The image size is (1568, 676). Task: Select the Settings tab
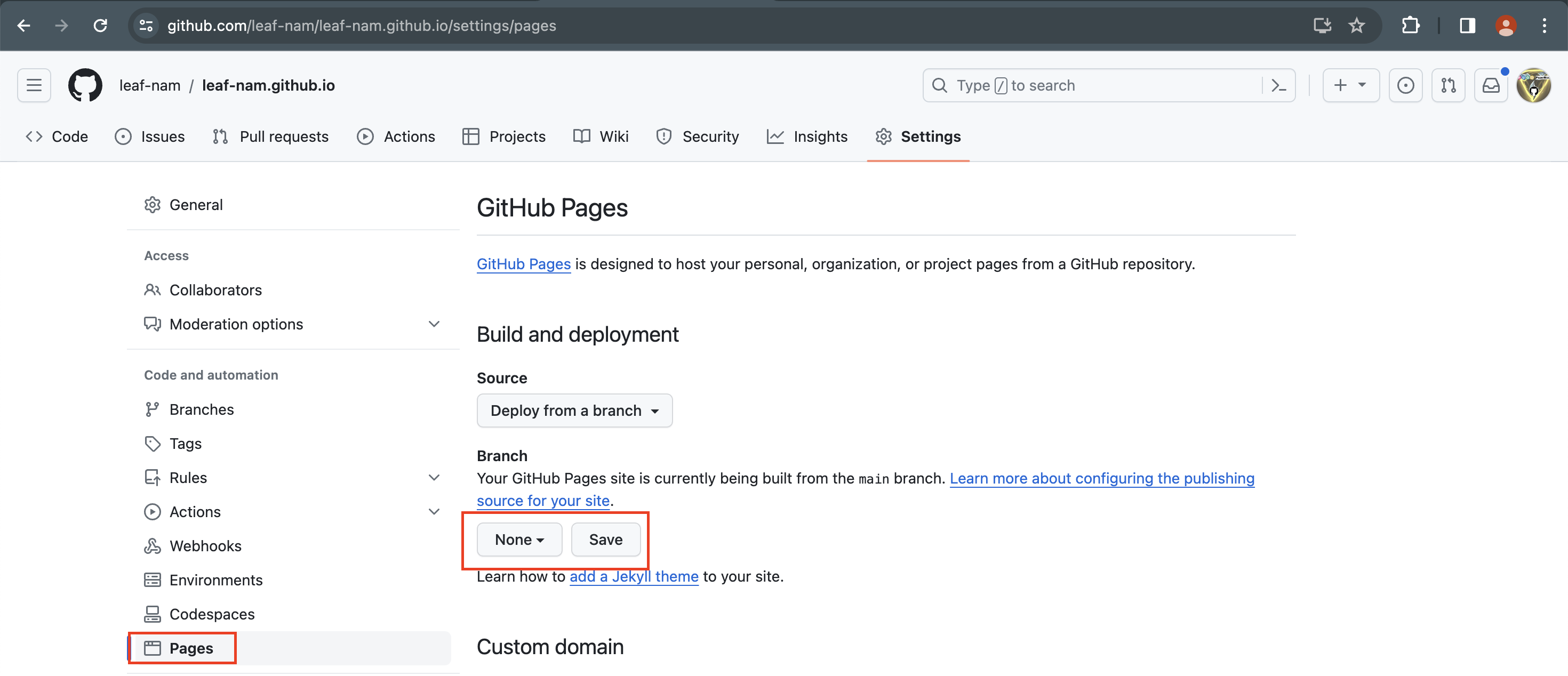click(918, 136)
